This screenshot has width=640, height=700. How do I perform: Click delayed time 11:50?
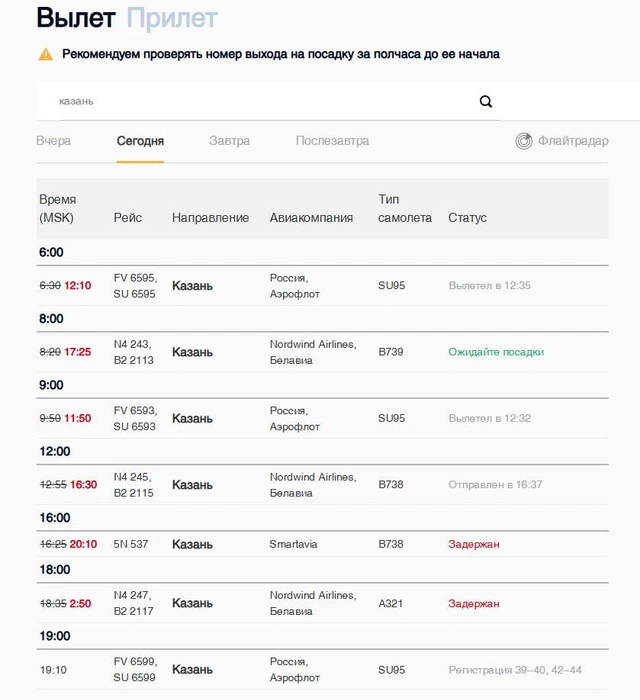point(78,418)
